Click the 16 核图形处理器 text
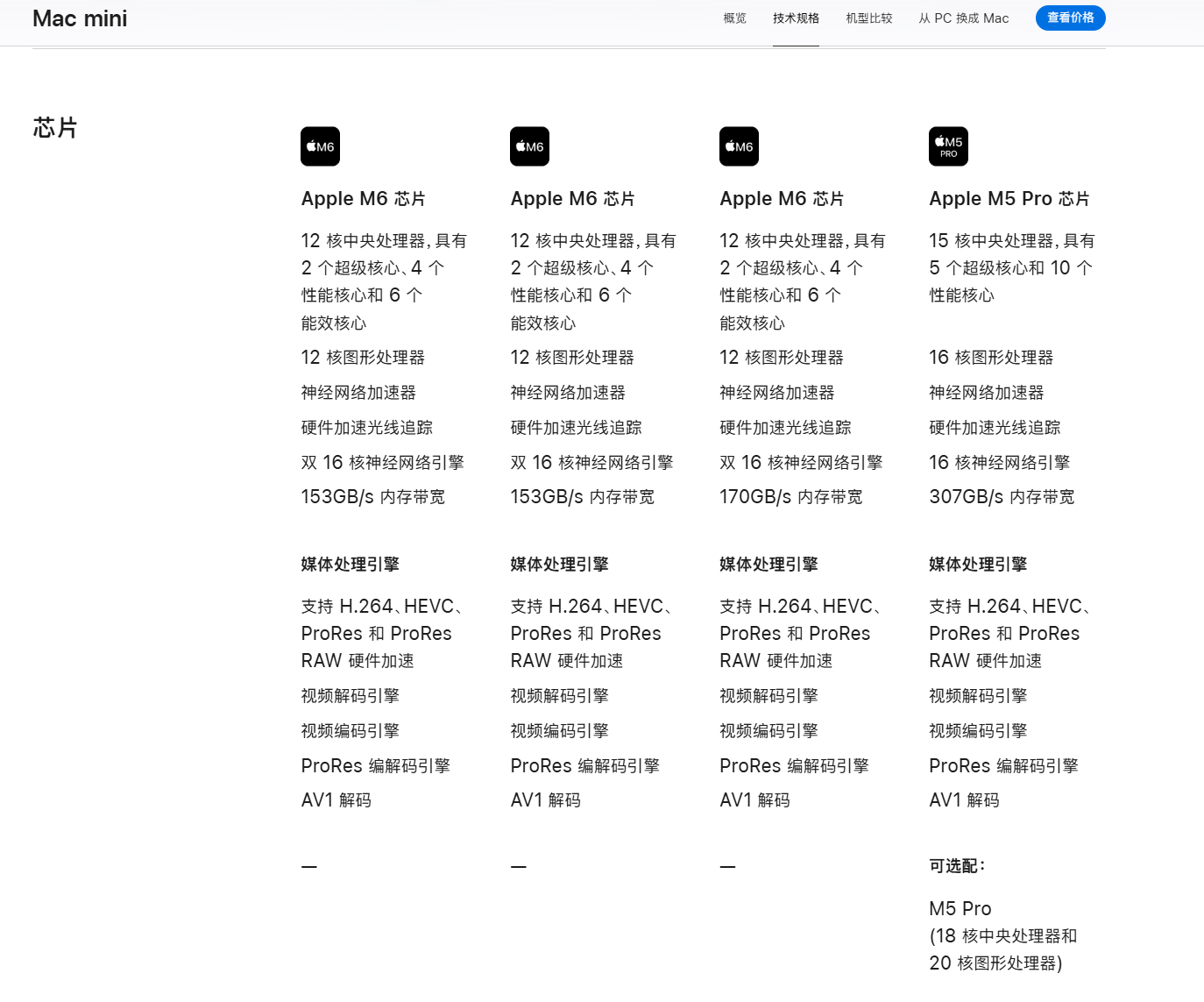The width and height of the screenshot is (1204, 1002). 991,358
